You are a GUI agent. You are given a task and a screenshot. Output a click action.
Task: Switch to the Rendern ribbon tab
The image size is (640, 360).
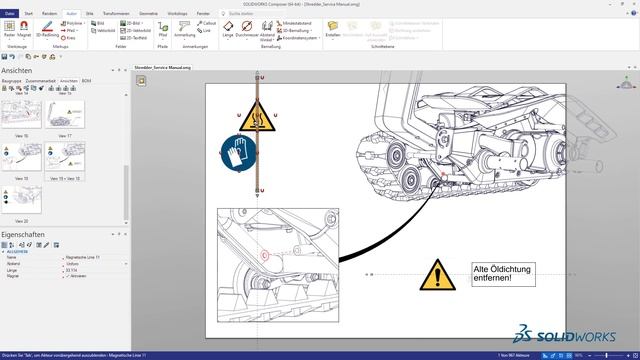coord(49,13)
